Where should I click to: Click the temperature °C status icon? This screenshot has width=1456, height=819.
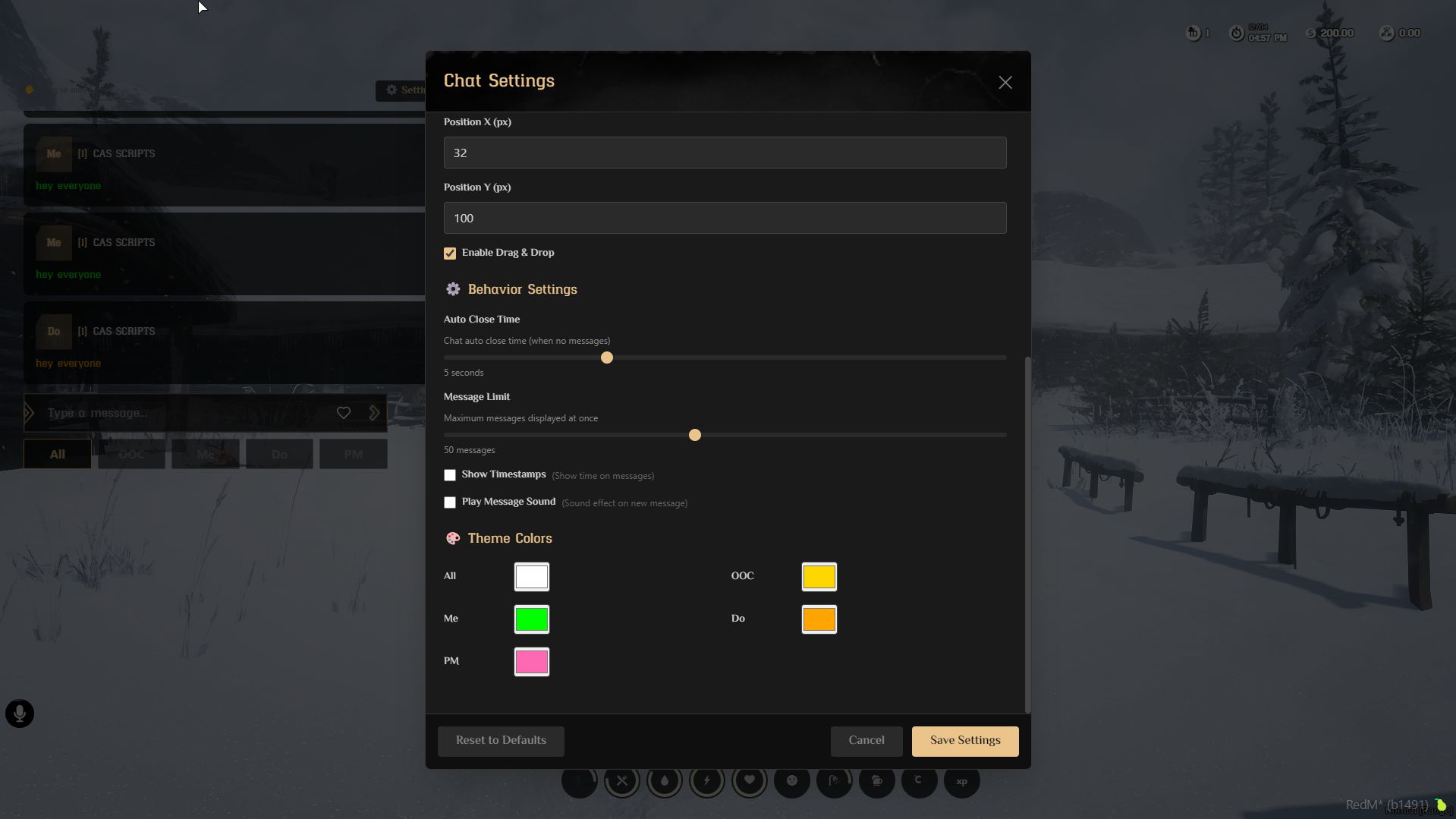[x=919, y=780]
